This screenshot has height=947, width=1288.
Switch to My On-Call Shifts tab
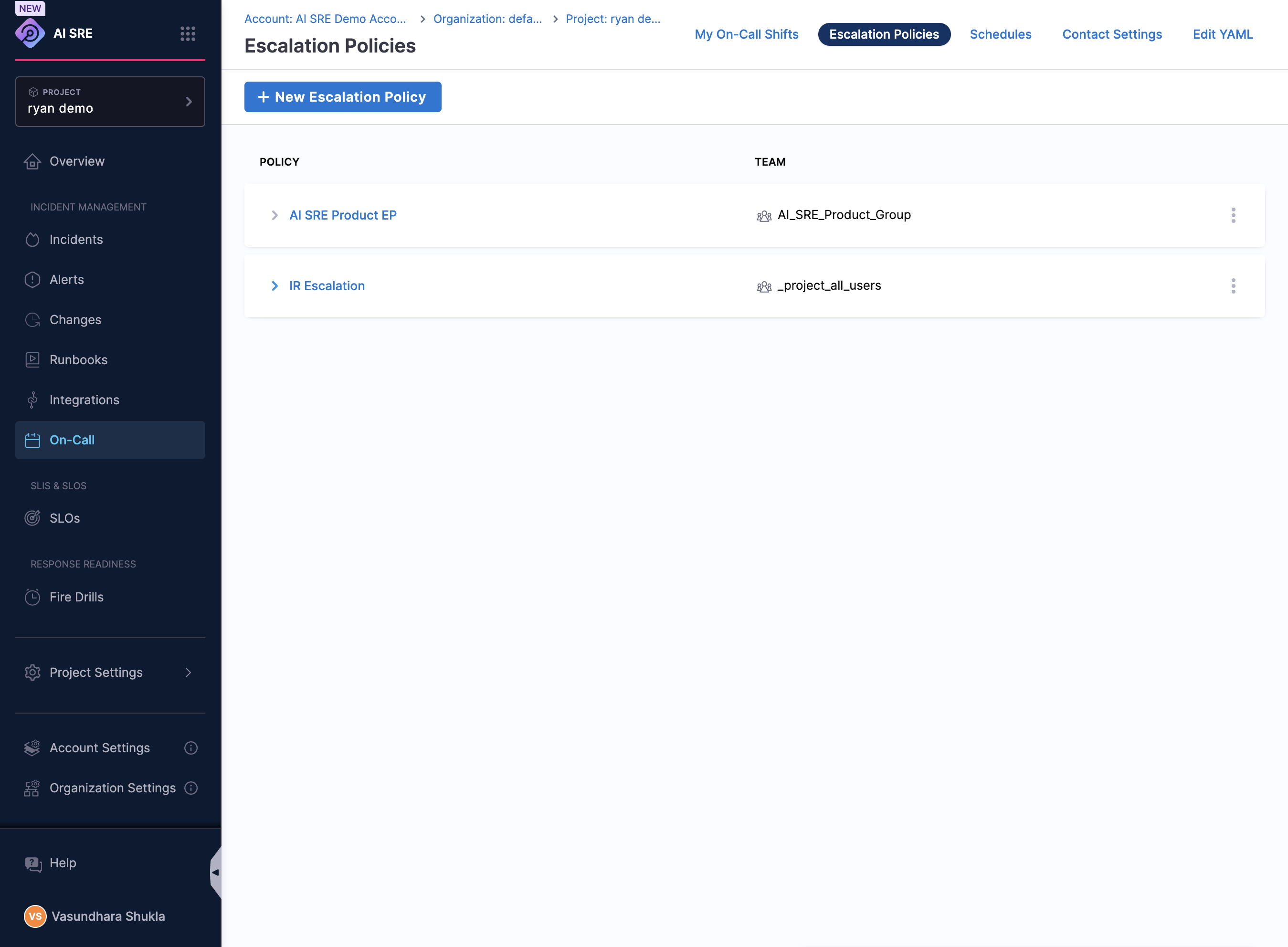[x=746, y=34]
